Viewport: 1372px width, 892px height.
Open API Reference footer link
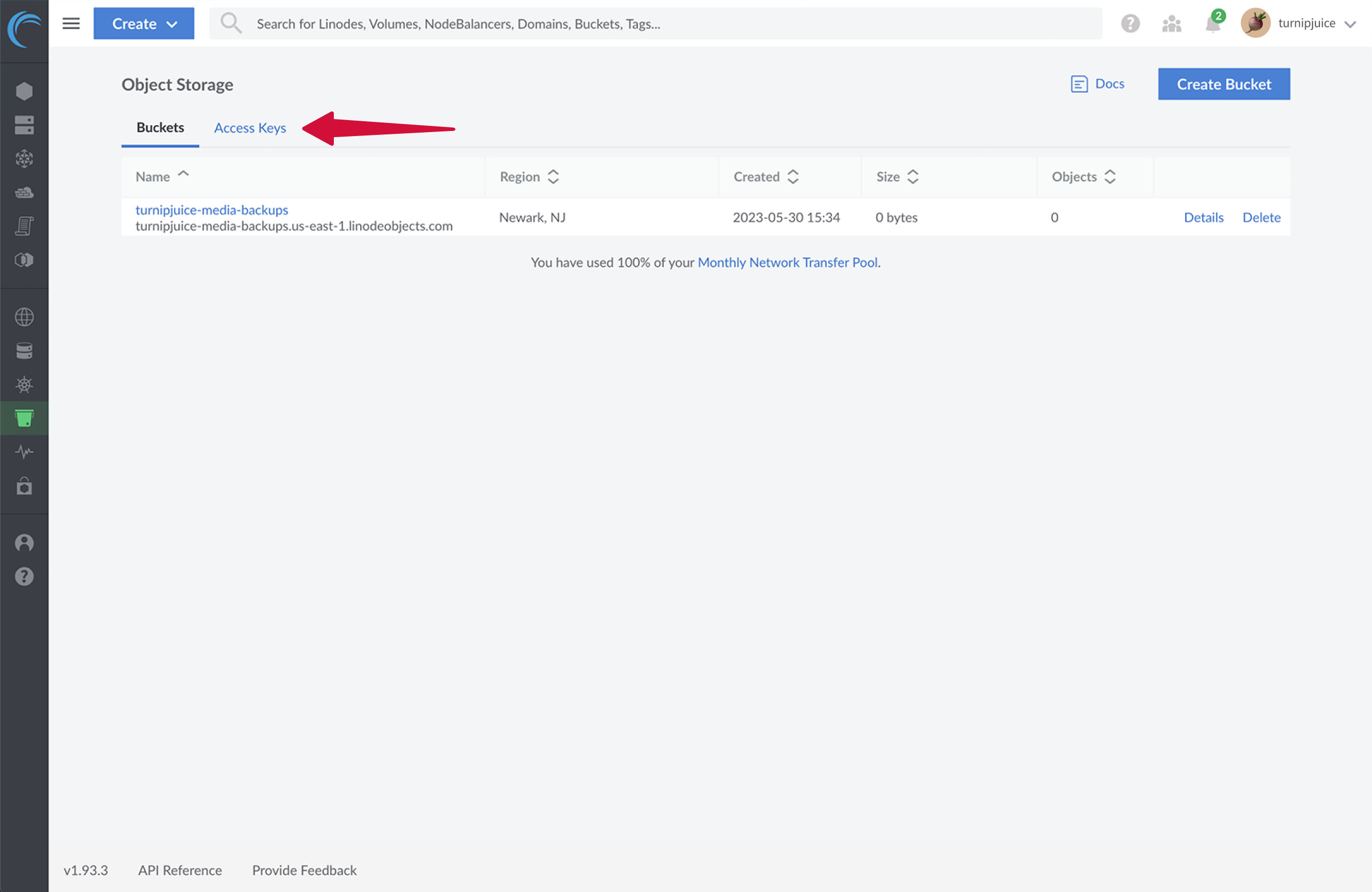coord(180,870)
